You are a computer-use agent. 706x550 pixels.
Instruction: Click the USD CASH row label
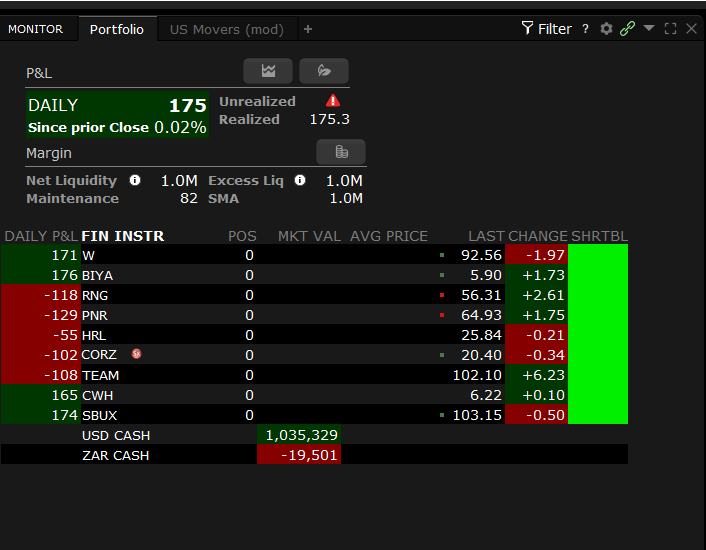coord(116,435)
